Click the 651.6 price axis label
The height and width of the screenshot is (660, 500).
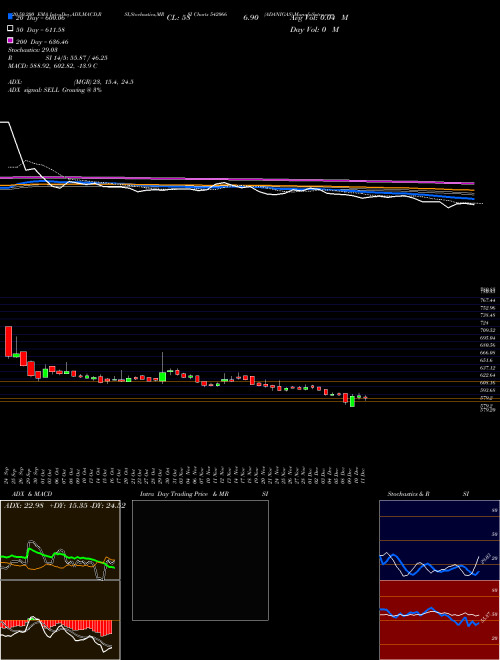[x=487, y=360]
